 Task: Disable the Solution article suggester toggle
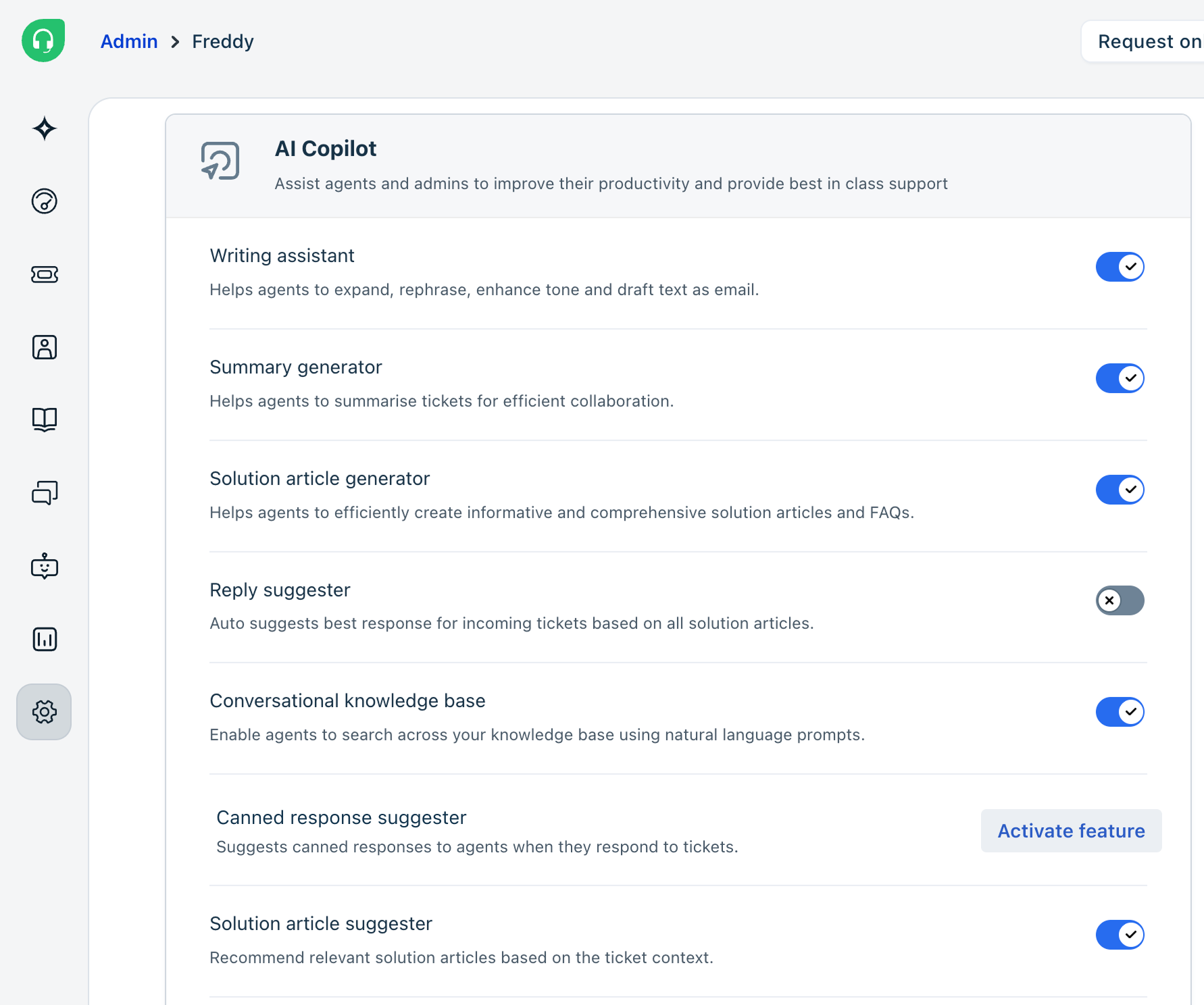(1120, 935)
